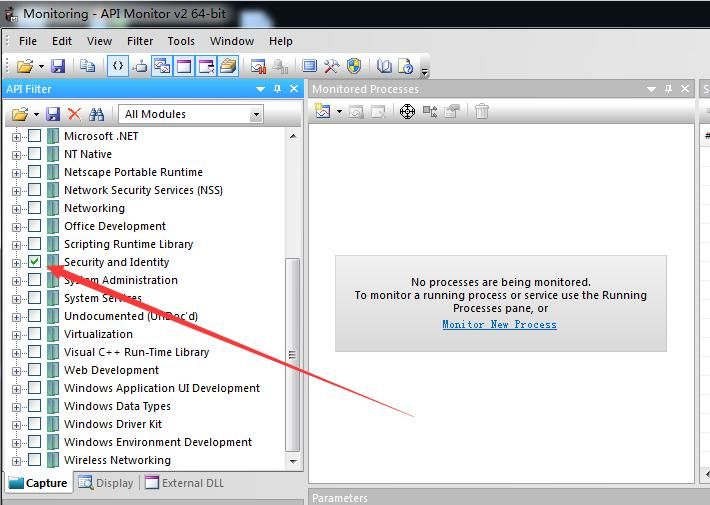Click the hammer and wrench options icon

coord(331,66)
